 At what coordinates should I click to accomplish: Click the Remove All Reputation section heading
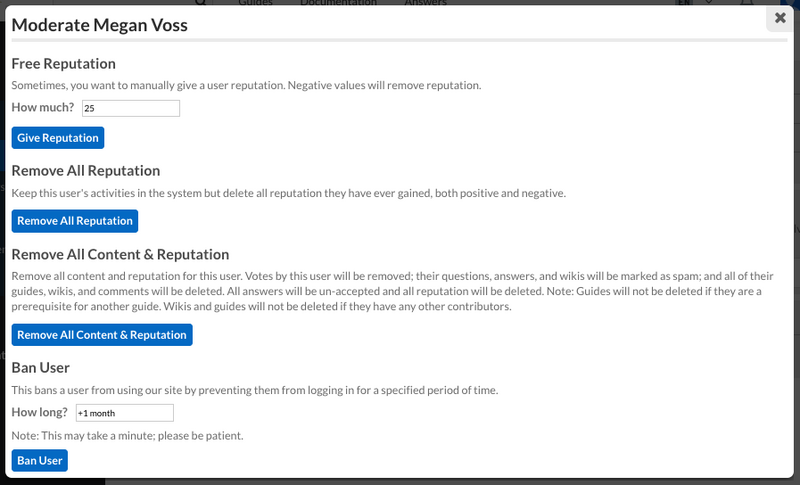pyautogui.click(x=86, y=171)
